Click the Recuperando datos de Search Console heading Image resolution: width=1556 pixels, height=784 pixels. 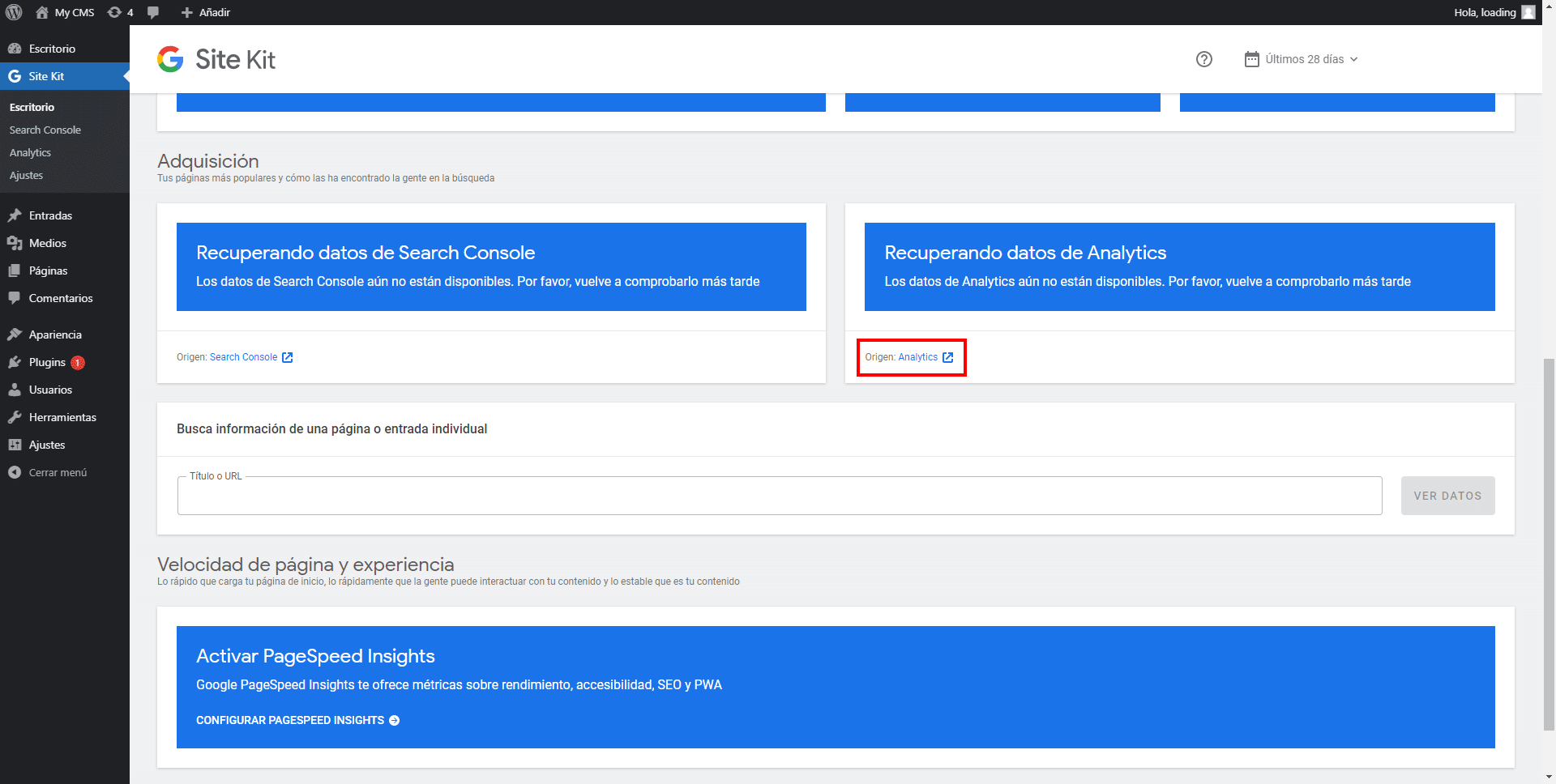pyautogui.click(x=365, y=253)
